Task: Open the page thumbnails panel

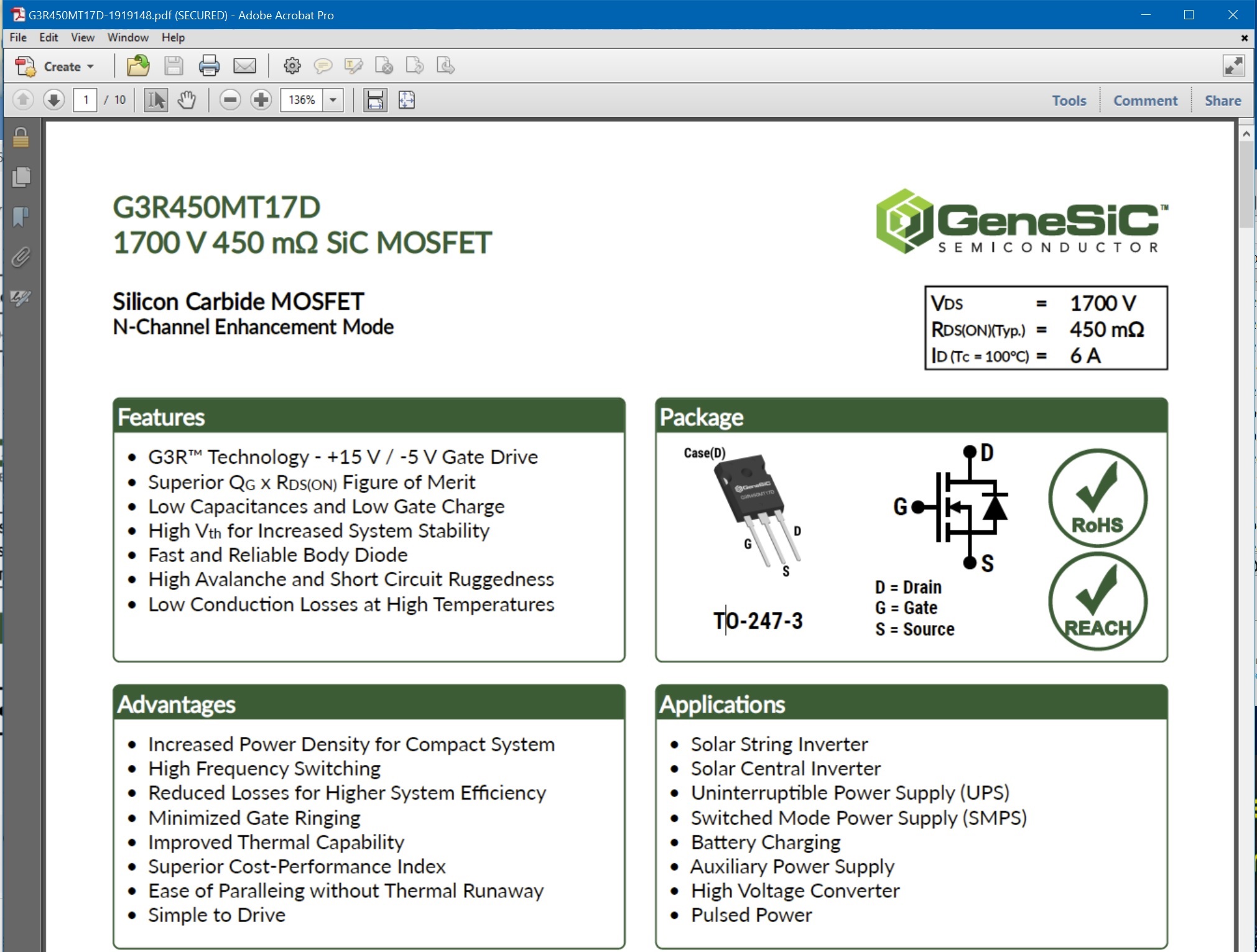Action: pos(21,177)
